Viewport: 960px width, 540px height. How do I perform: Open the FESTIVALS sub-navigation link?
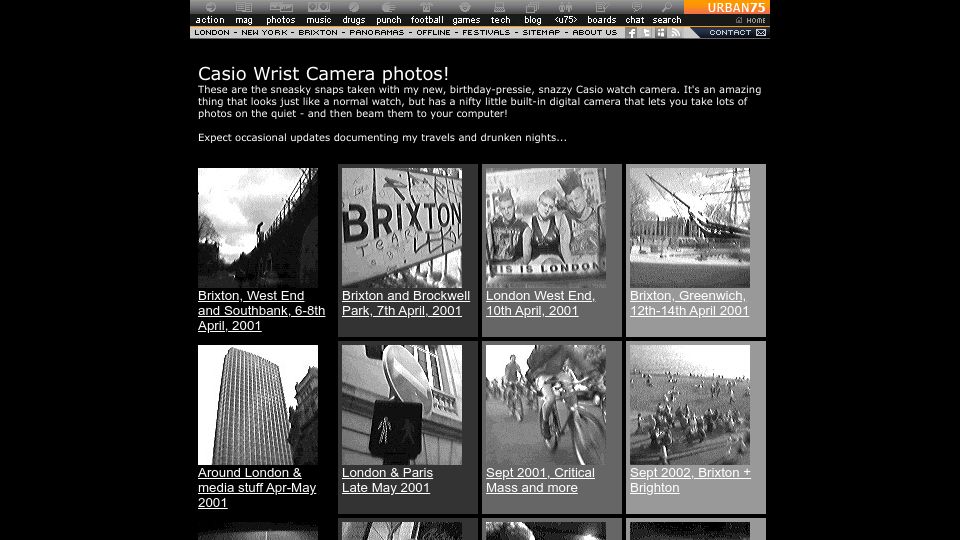click(x=486, y=32)
